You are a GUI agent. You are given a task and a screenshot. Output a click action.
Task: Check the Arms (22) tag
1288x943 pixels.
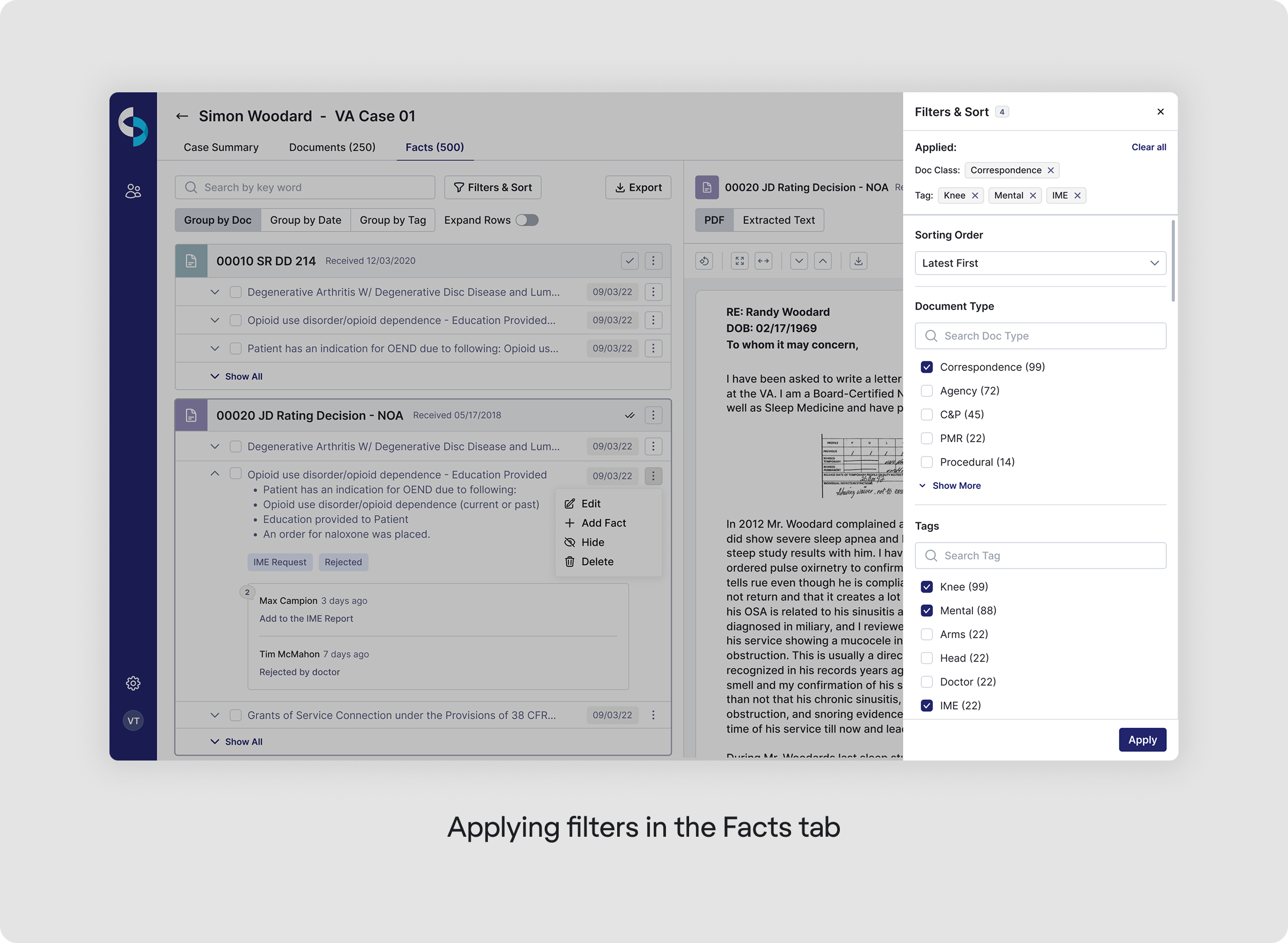tap(927, 634)
